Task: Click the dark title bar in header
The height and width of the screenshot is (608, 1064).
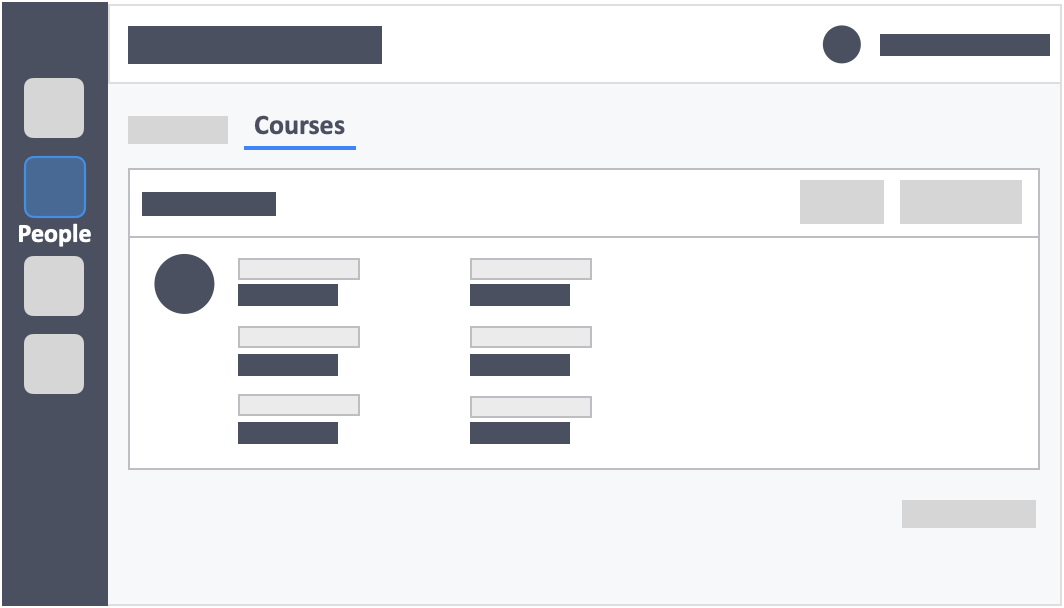Action: pos(254,45)
